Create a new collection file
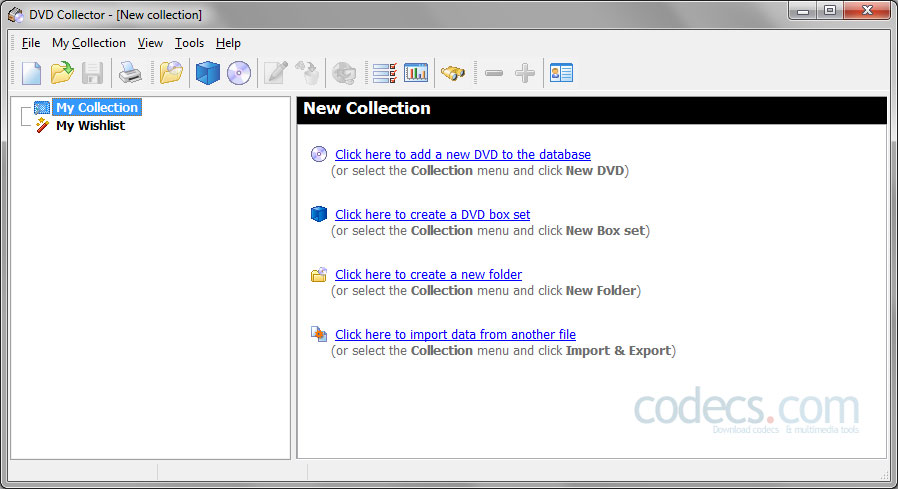Viewport: 898px width, 489px height. coord(31,73)
